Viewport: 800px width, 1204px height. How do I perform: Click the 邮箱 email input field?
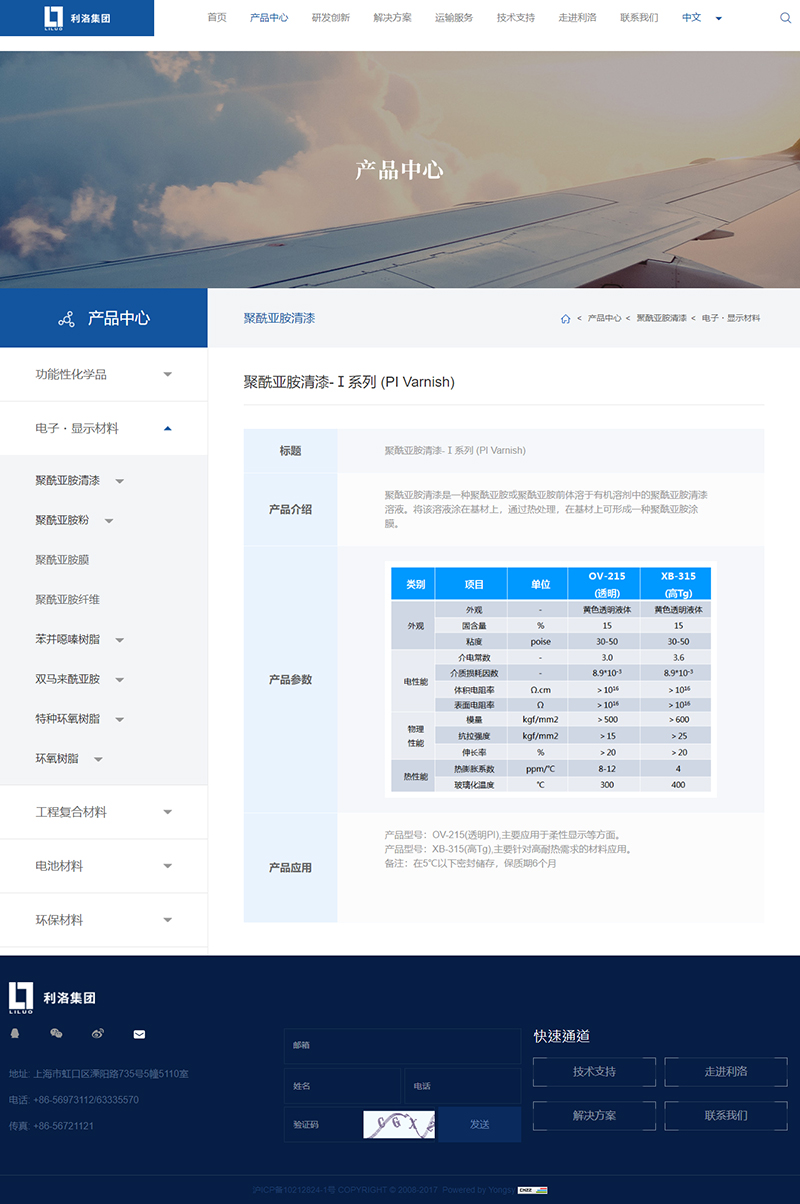pos(401,1045)
